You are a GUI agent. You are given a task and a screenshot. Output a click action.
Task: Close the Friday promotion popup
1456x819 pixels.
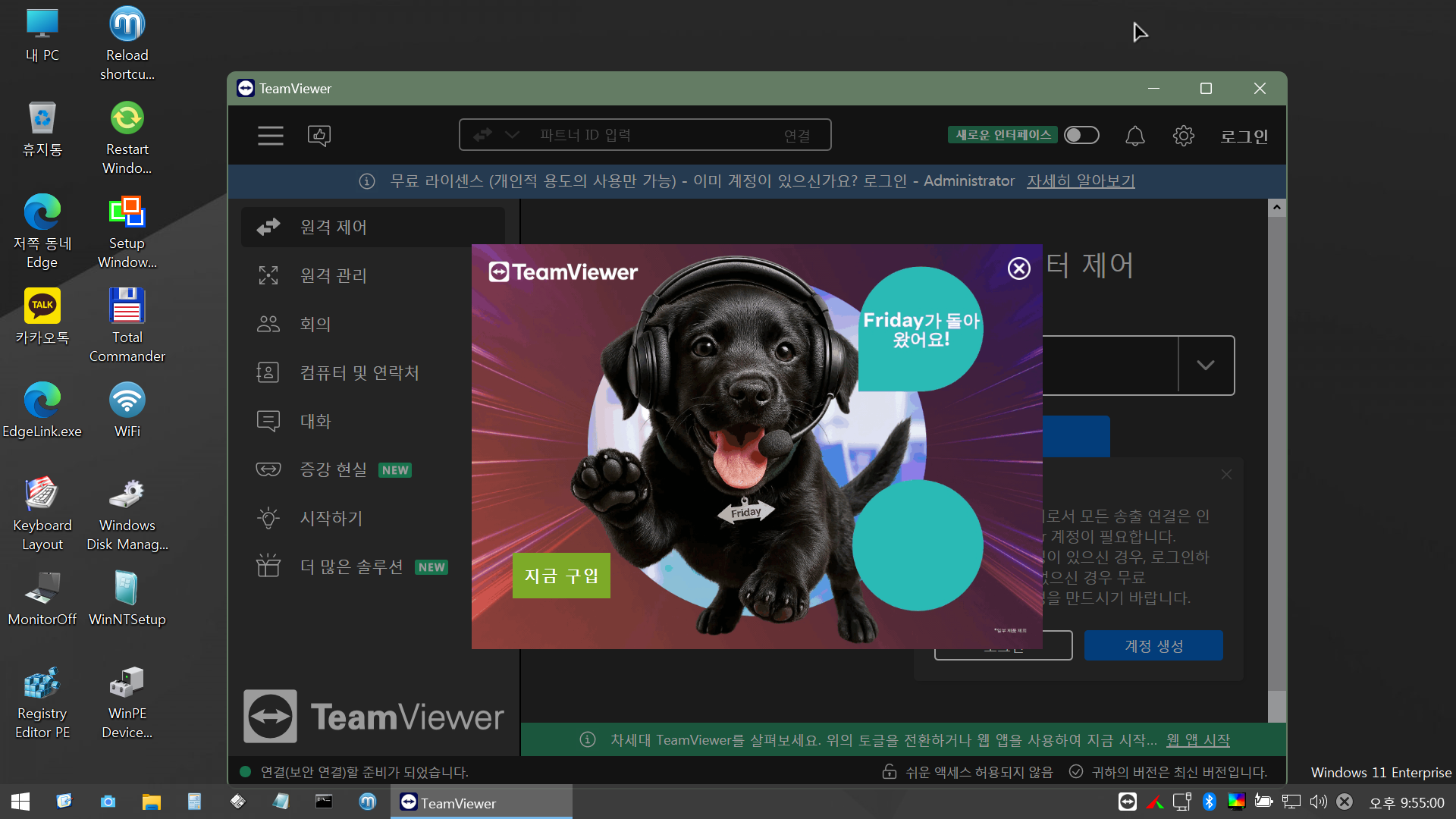1018,268
